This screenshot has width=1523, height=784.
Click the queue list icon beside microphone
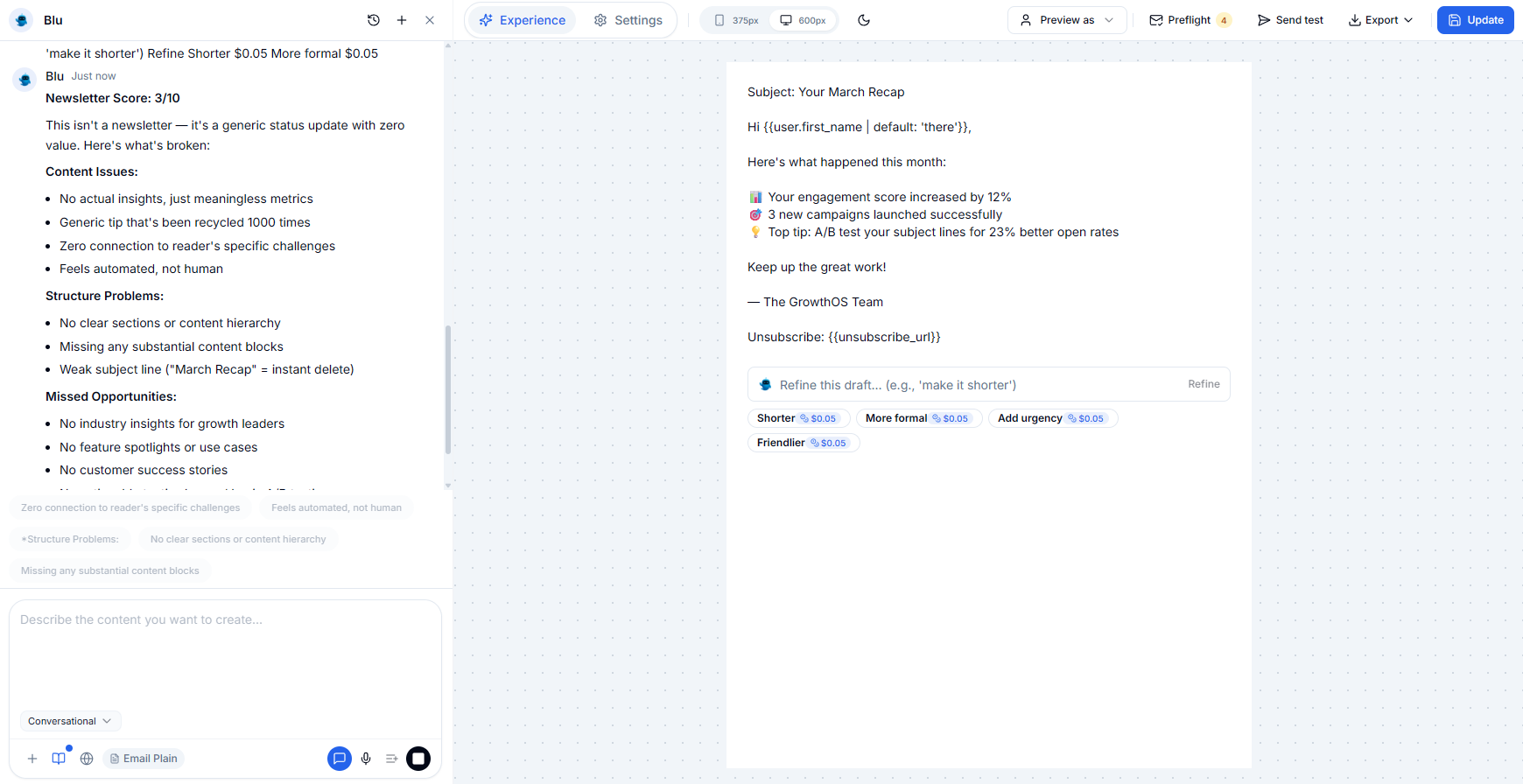[x=391, y=759]
